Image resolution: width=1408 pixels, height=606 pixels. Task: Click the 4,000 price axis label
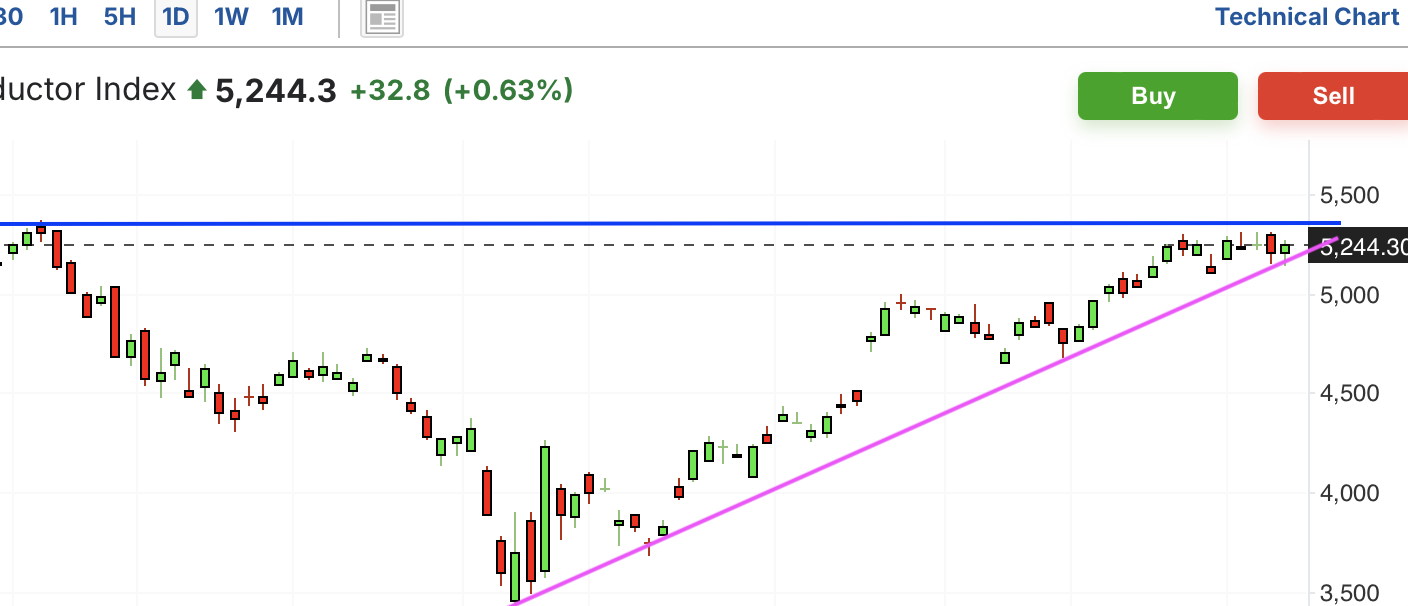point(1349,494)
